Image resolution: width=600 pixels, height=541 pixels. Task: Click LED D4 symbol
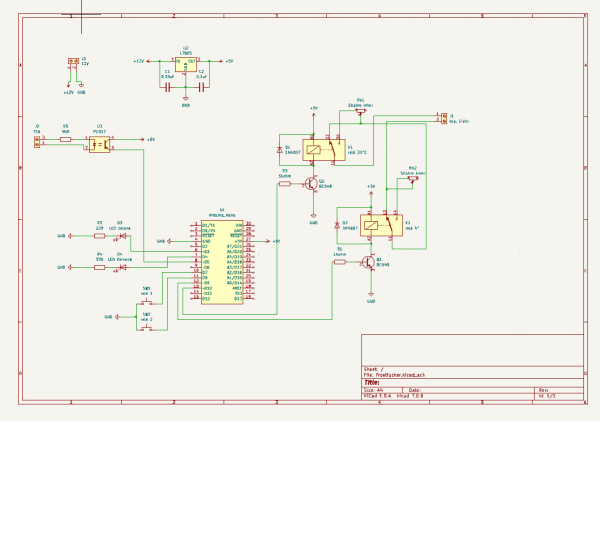[x=122, y=267]
